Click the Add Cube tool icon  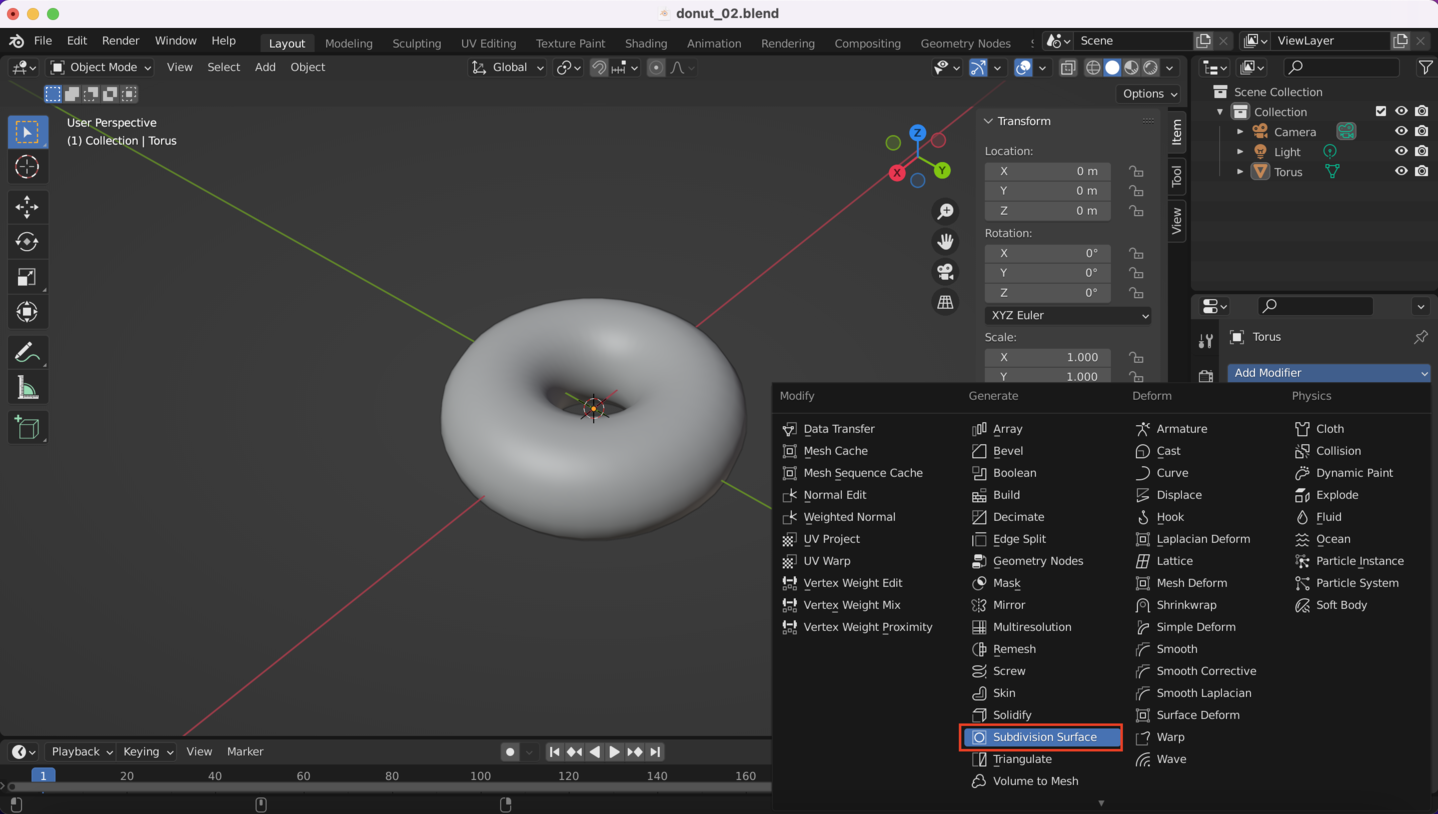coord(27,428)
